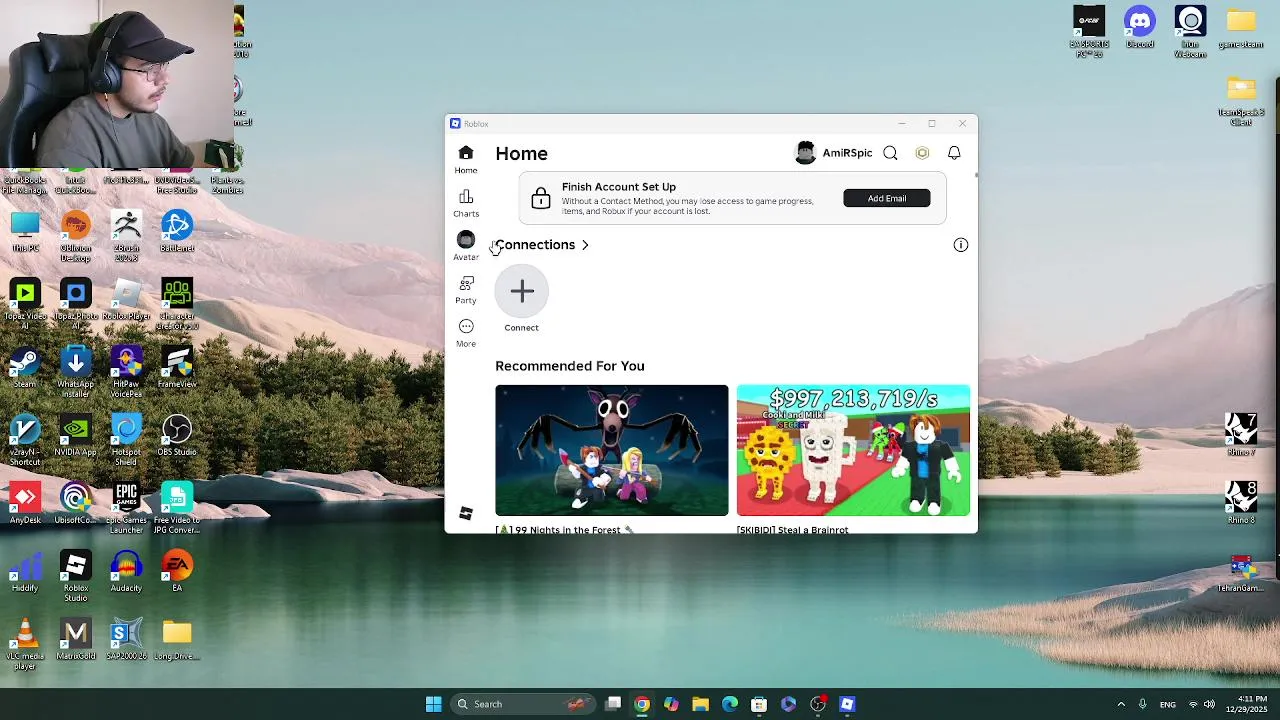This screenshot has width=1280, height=720.
Task: Click the plus Connect circle
Action: point(522,291)
